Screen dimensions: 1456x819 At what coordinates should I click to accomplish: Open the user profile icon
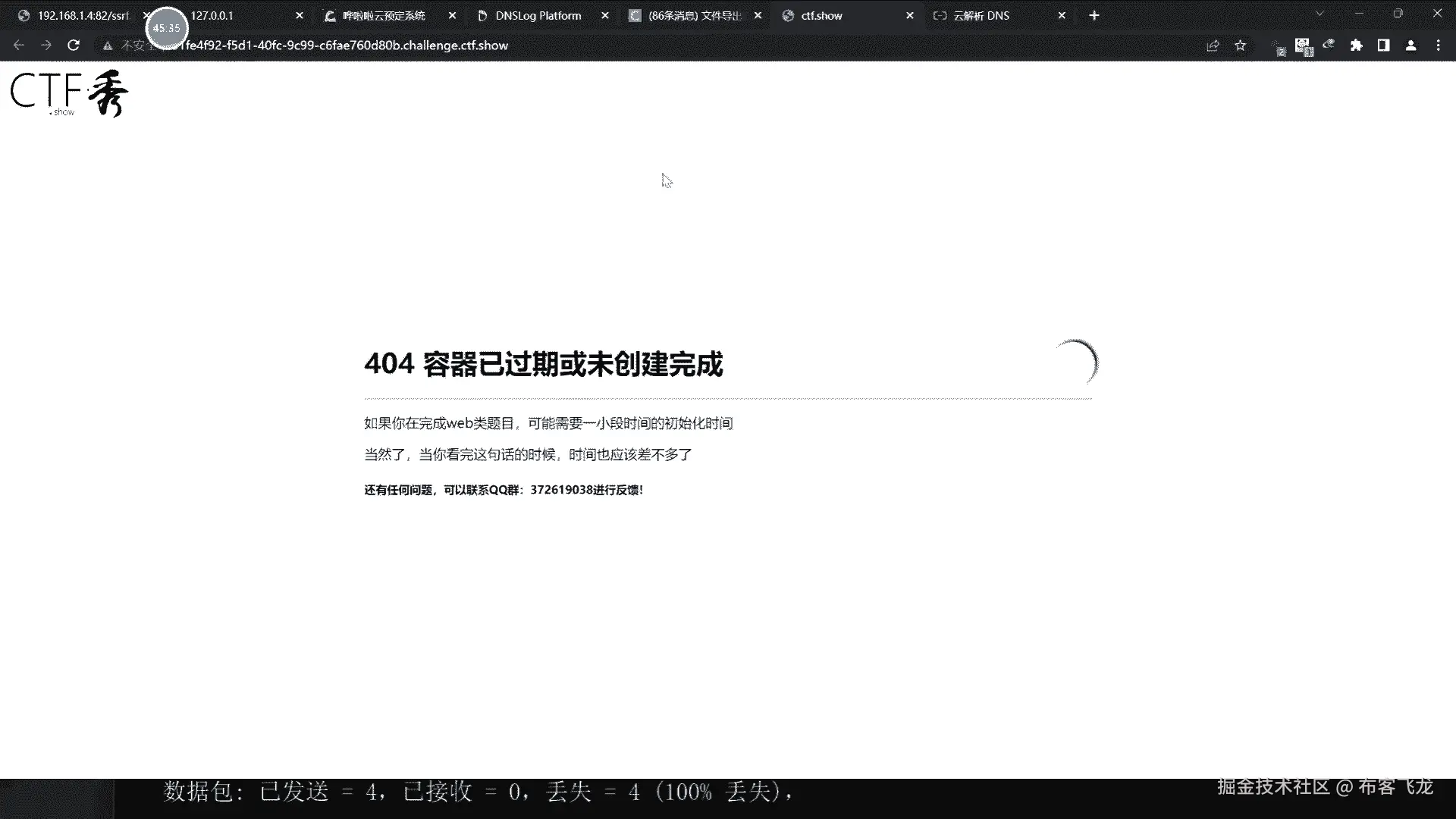[x=1410, y=45]
